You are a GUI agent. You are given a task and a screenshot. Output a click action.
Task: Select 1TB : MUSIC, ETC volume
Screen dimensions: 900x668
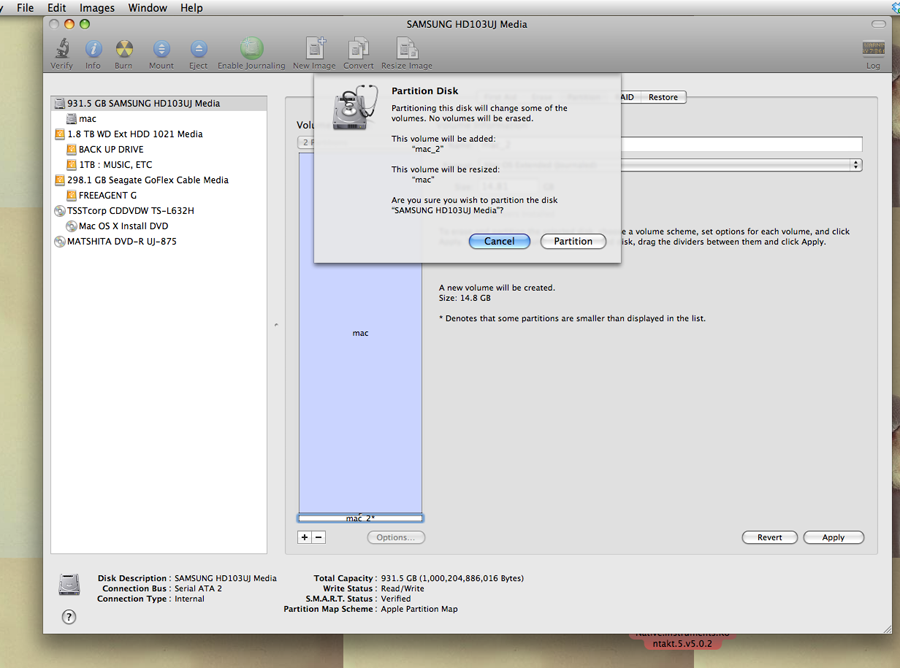pyautogui.click(x=159, y=165)
